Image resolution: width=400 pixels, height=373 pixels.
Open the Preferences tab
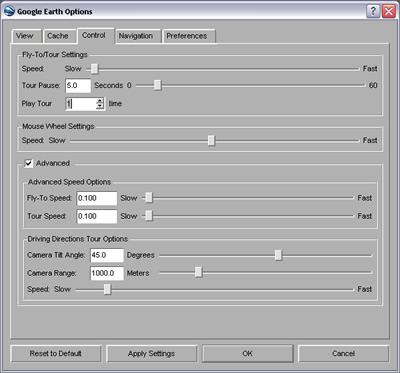point(188,36)
